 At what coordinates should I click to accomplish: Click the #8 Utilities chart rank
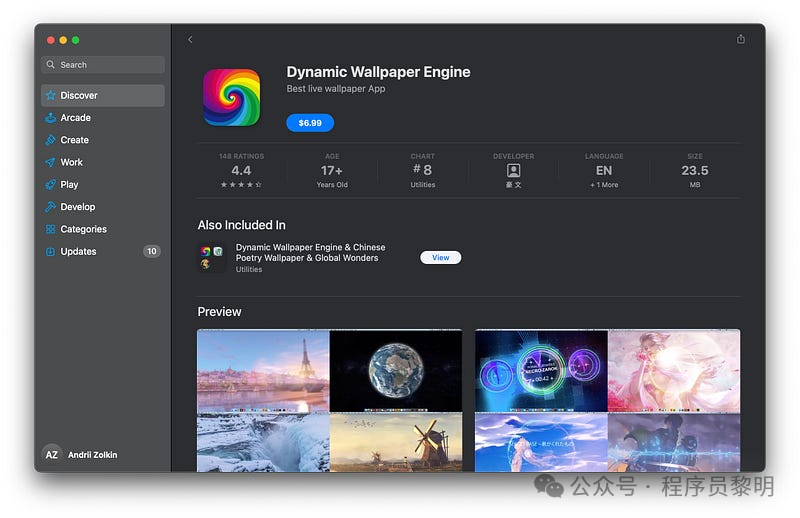(x=423, y=171)
